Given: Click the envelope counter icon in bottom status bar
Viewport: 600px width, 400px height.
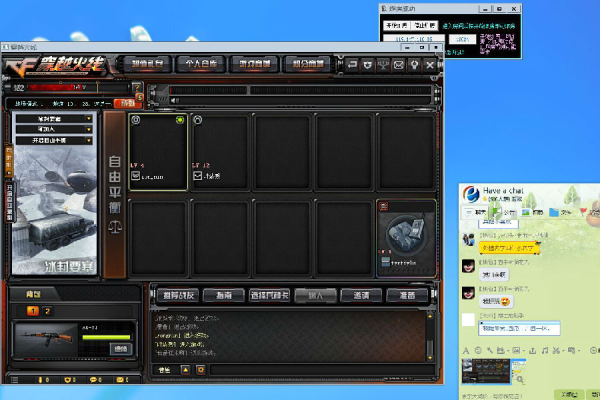Looking at the screenshot, I should tap(120, 380).
